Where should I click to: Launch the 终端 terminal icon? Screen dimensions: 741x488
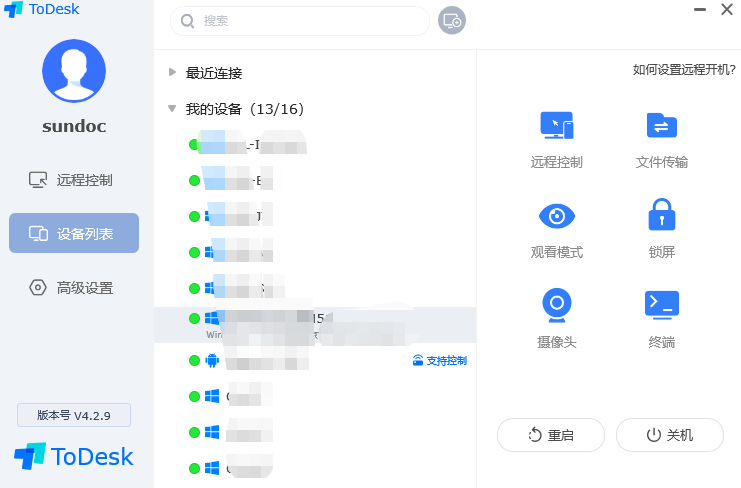click(662, 305)
